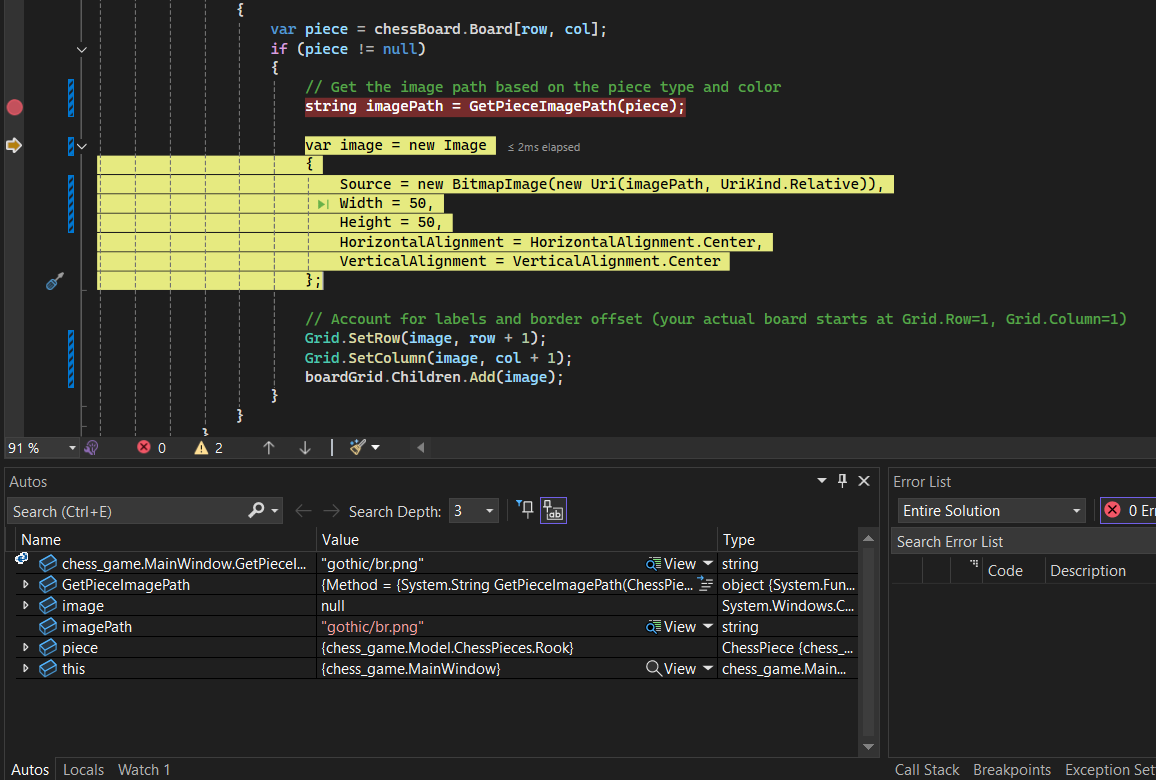Expand the piece variable row
The height and width of the screenshot is (780, 1156).
coord(26,647)
